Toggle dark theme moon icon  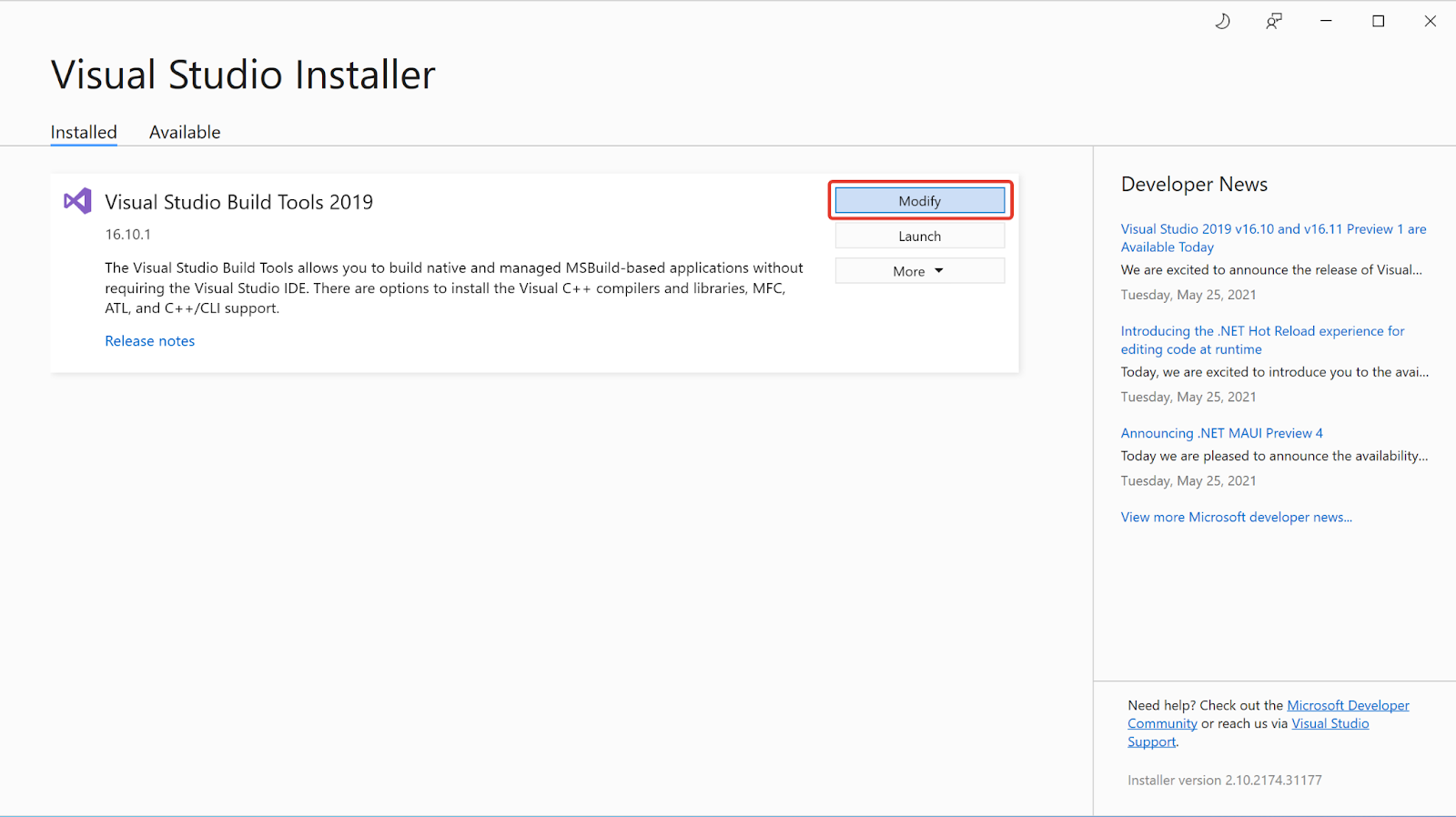[1222, 21]
